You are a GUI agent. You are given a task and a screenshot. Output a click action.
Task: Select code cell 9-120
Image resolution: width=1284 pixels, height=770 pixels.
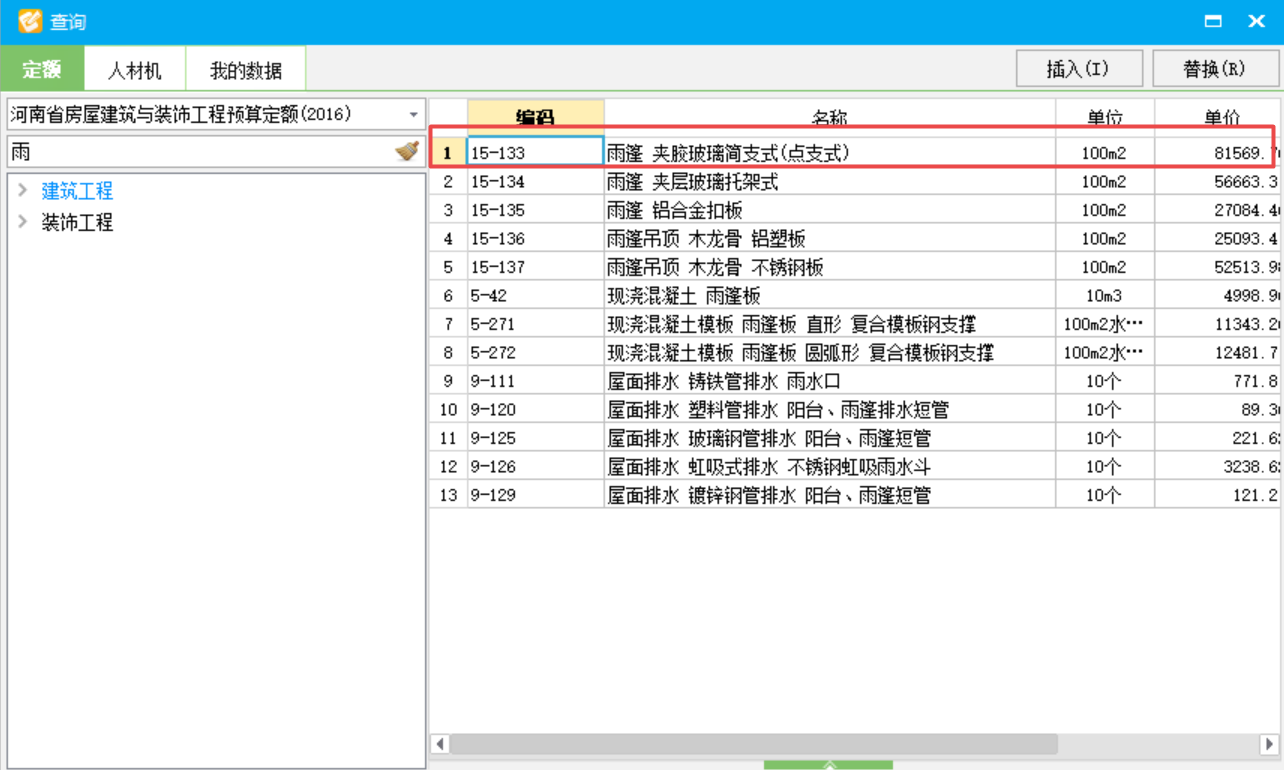pyautogui.click(x=536, y=410)
